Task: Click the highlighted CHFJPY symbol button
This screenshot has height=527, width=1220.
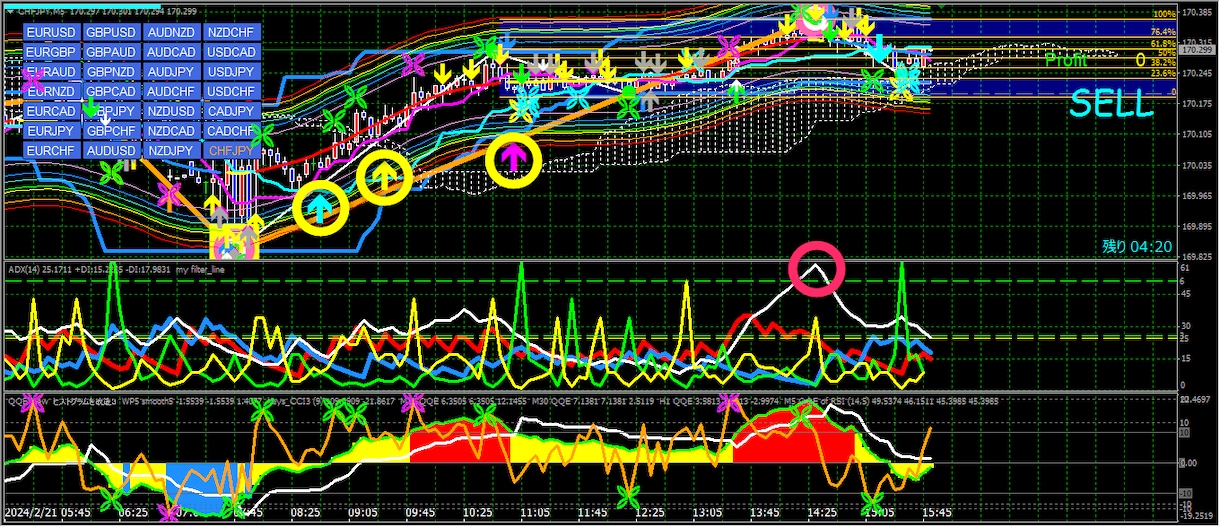Action: (x=231, y=150)
